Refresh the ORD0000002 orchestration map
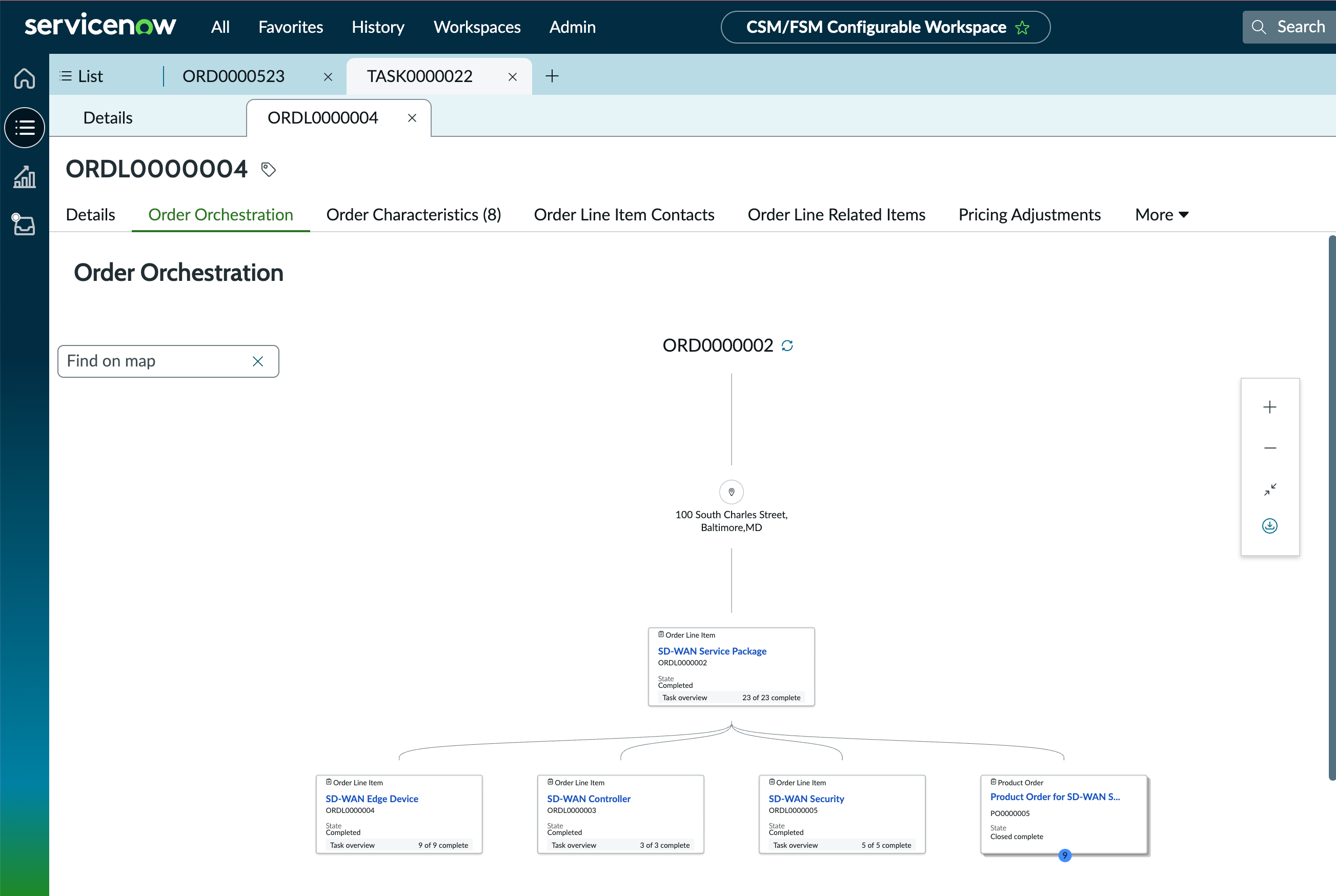Image resolution: width=1336 pixels, height=896 pixels. pyautogui.click(x=787, y=345)
